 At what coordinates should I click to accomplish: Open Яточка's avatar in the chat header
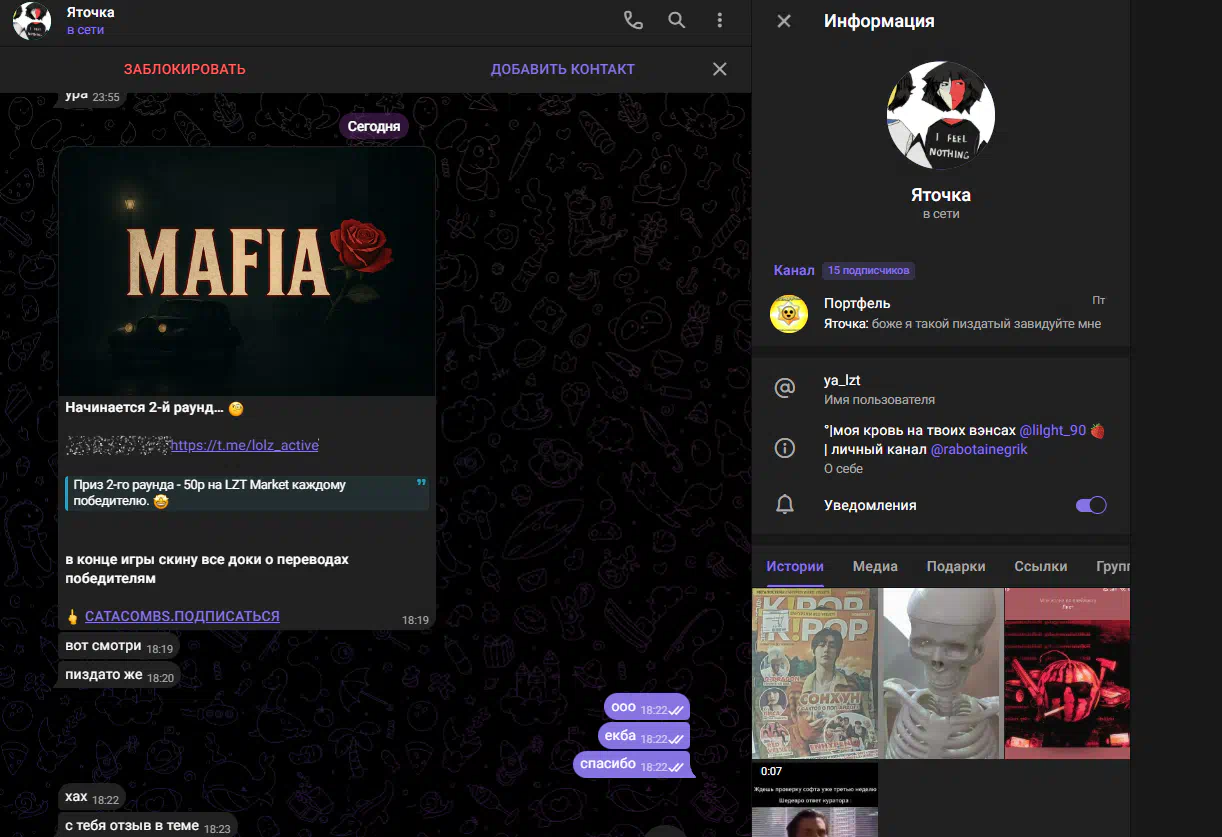tap(32, 20)
